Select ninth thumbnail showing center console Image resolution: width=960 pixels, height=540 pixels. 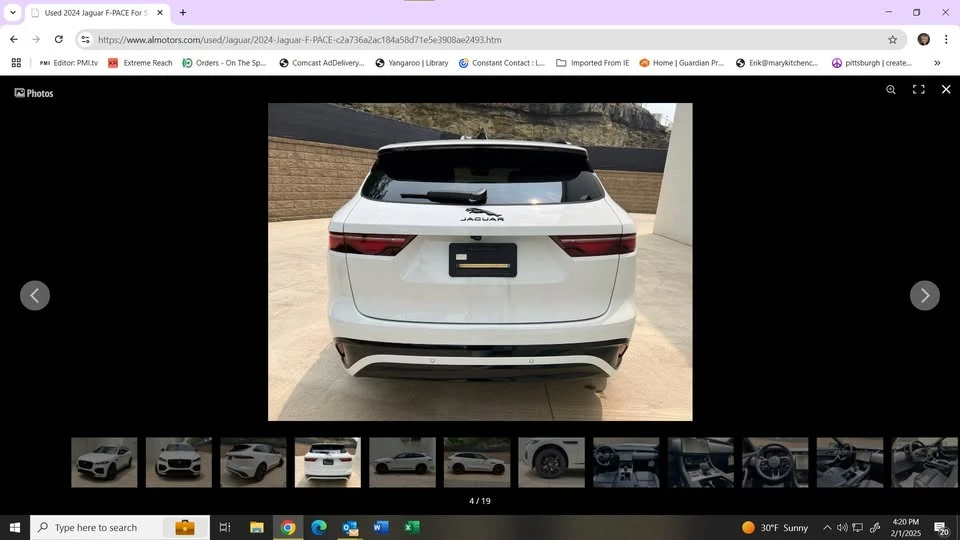[701, 462]
